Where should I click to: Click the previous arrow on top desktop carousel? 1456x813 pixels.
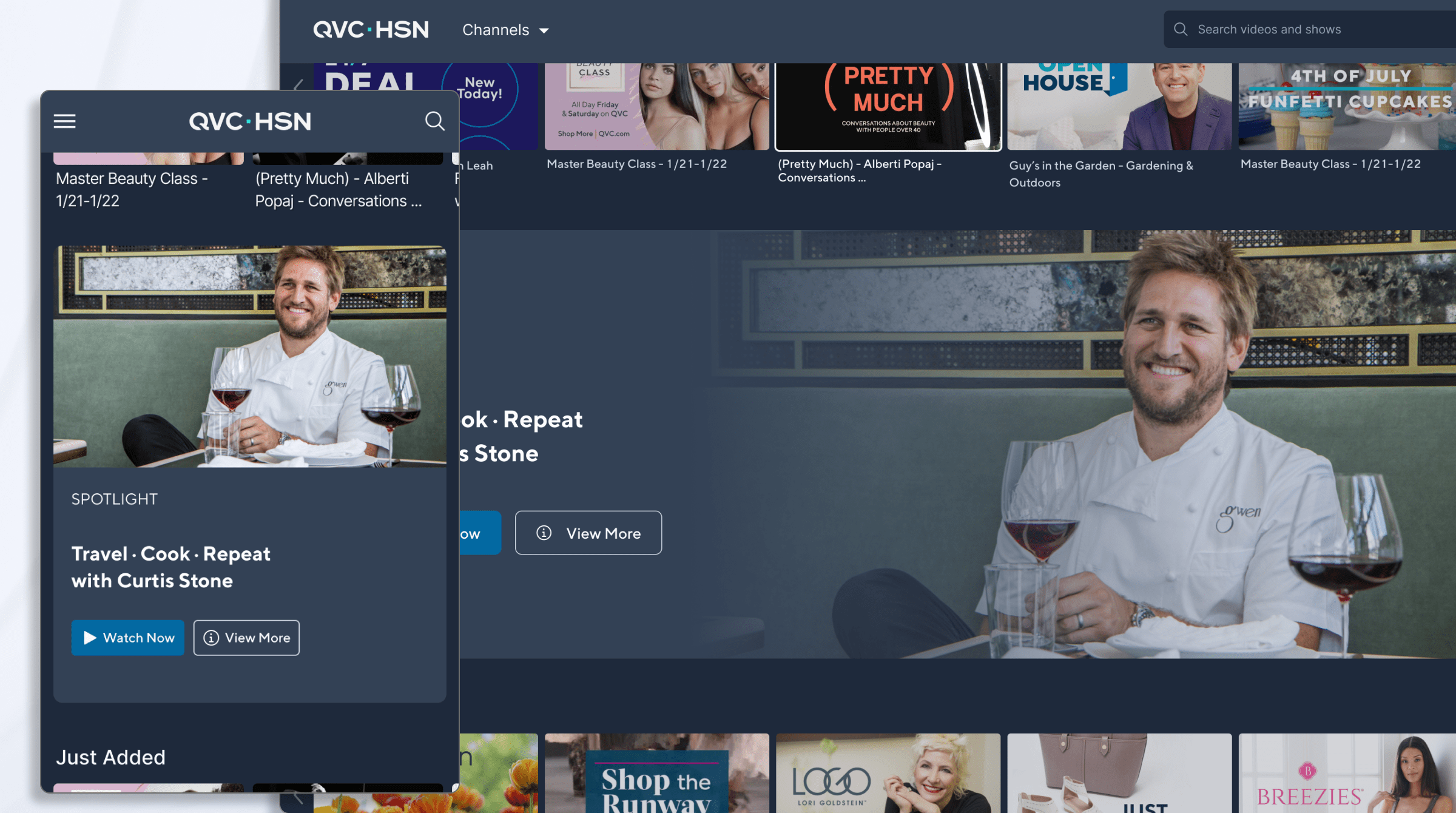(x=298, y=85)
